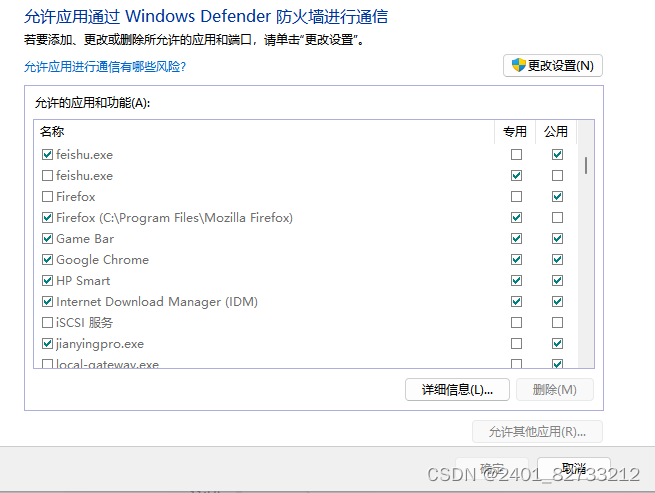Screen dimensions: 655x493
Task: Click the 确定 button
Action: [x=492, y=468]
